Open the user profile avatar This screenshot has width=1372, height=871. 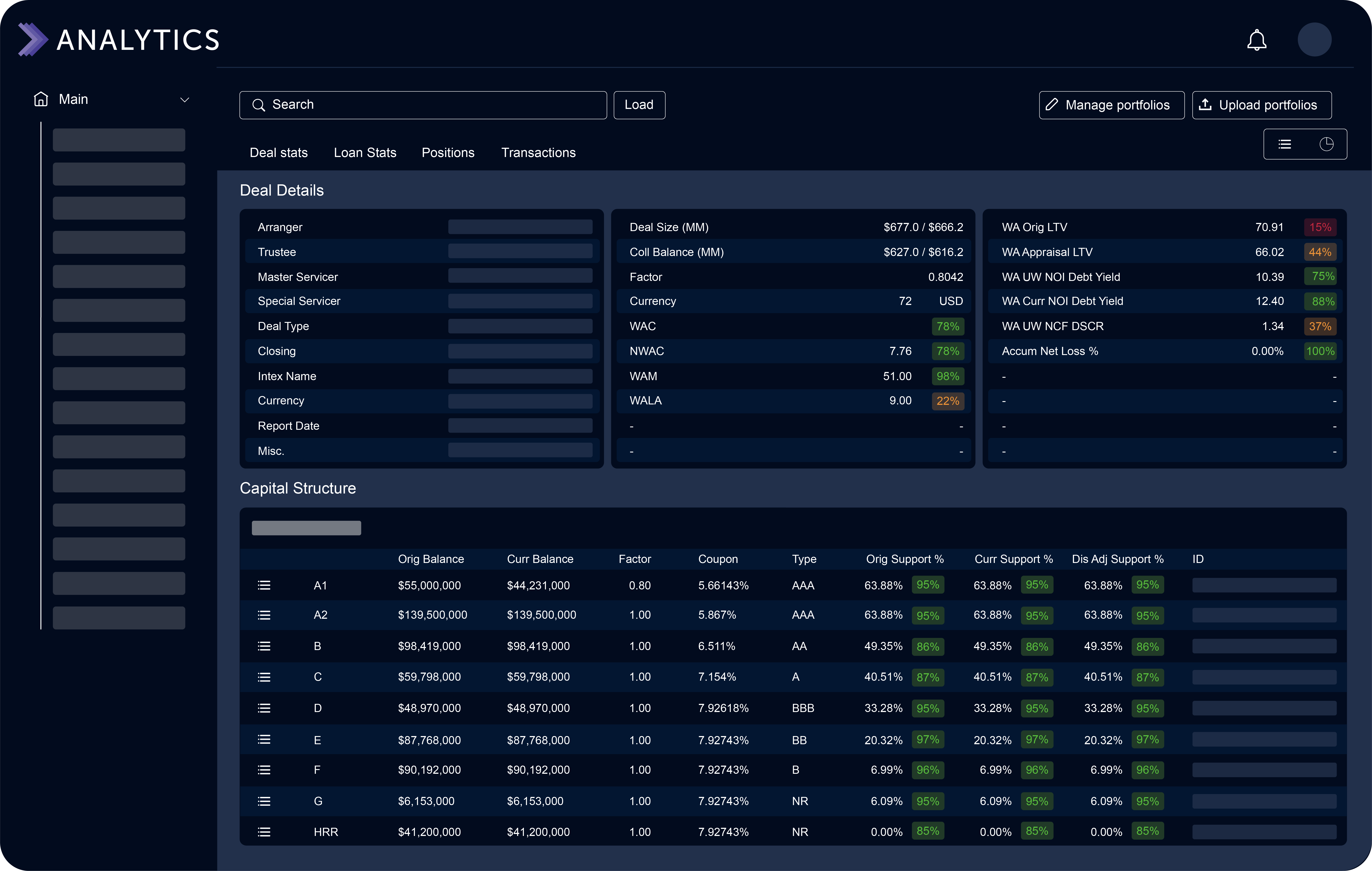1314,39
